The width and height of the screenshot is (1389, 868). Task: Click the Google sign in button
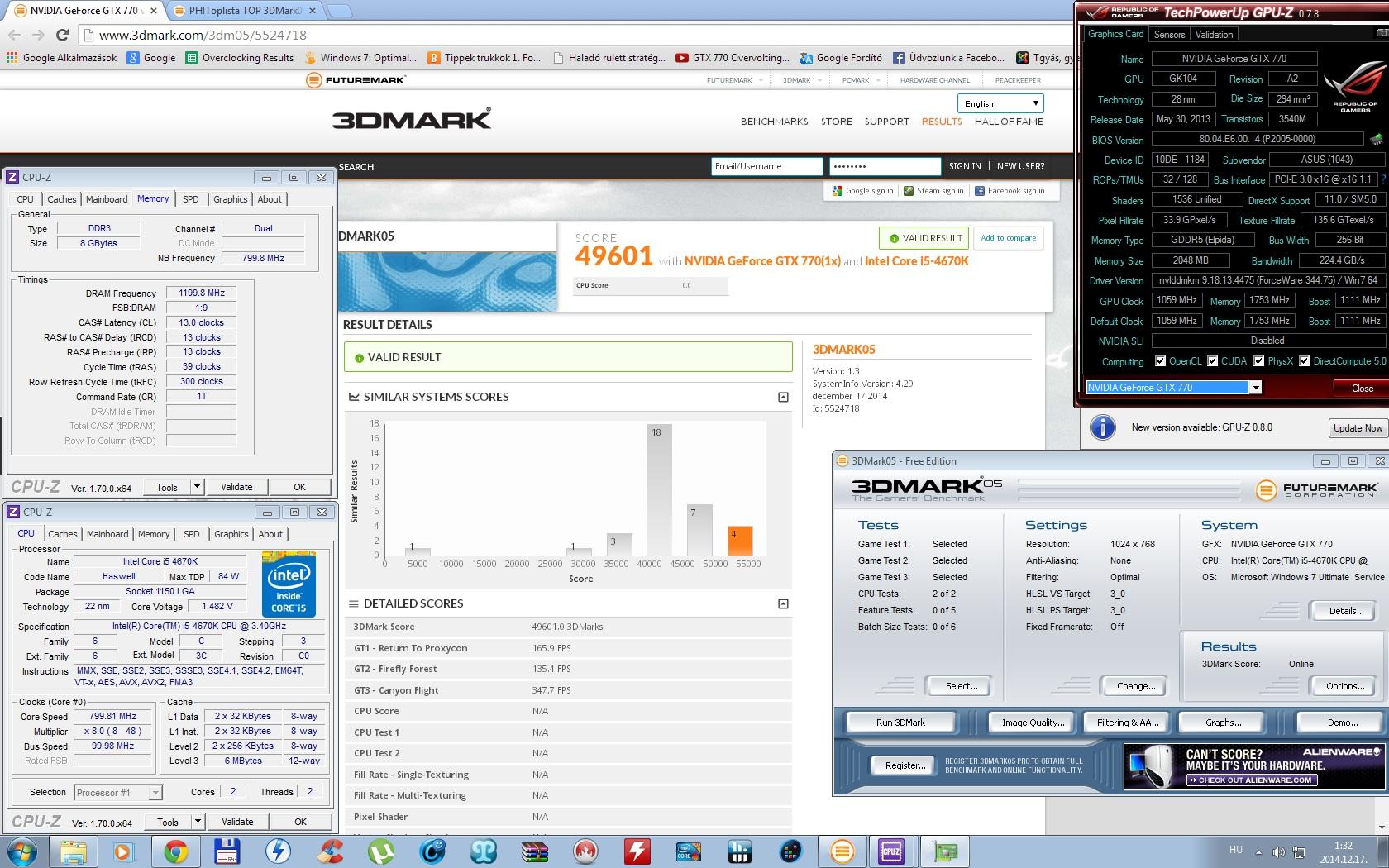point(862,191)
